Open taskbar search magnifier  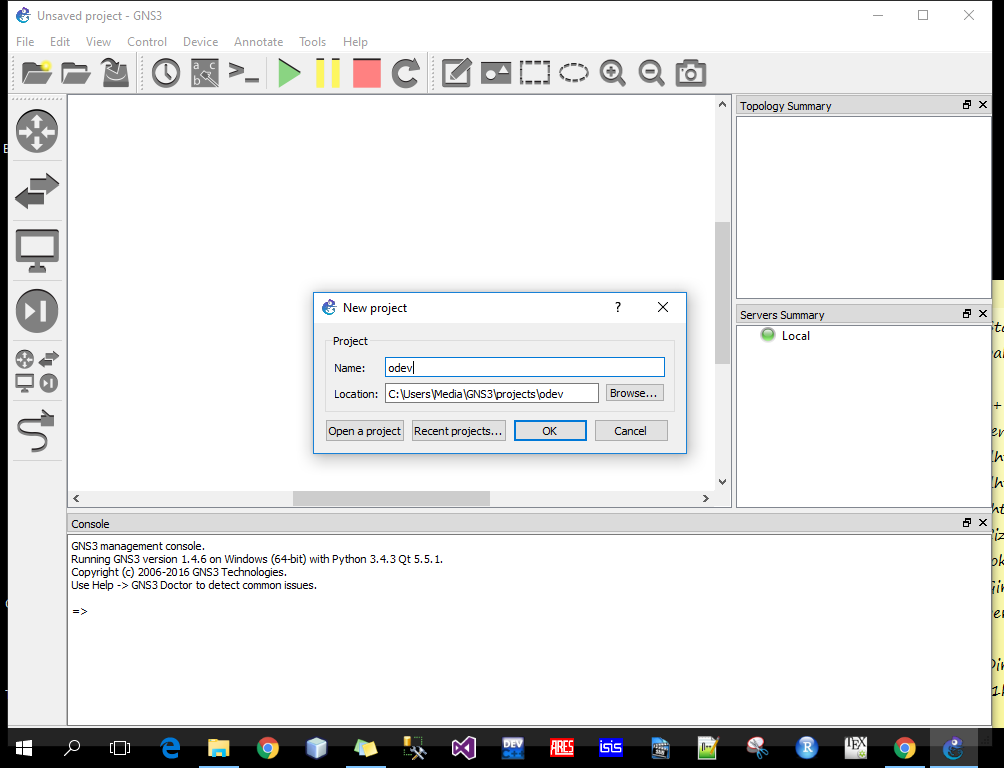pyautogui.click(x=72, y=748)
